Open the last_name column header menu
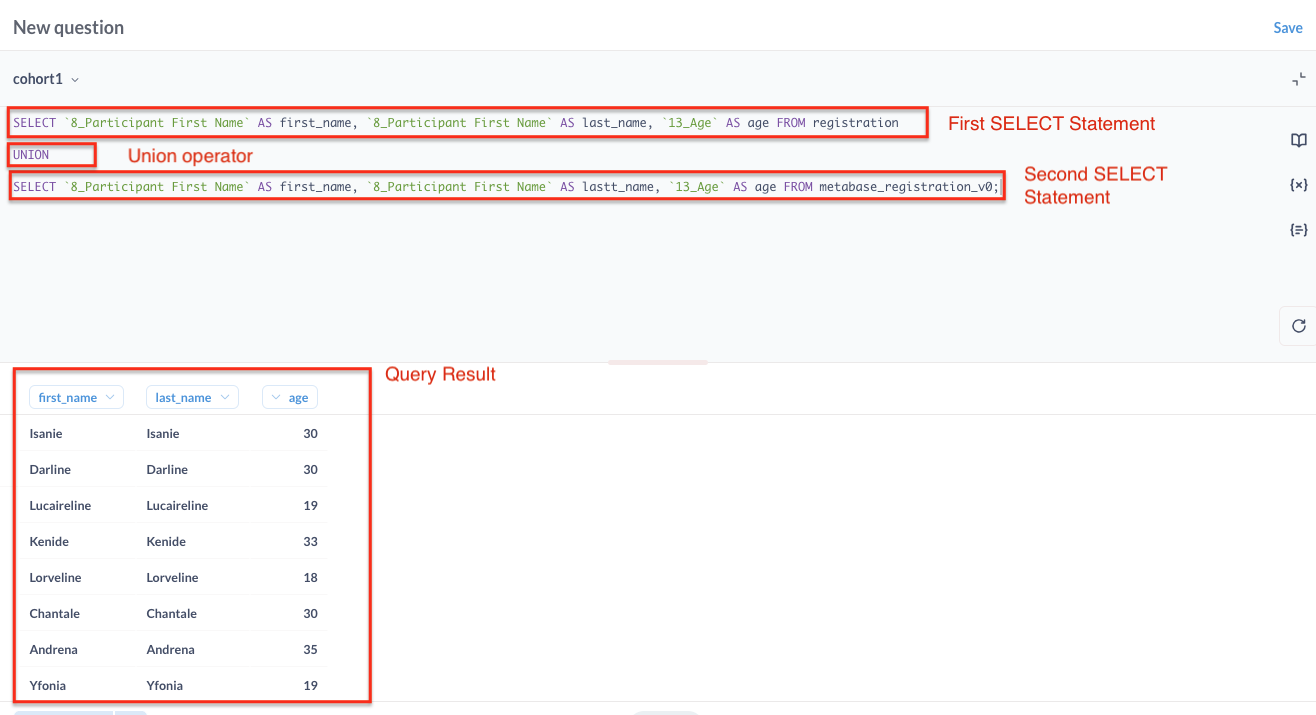1316x715 pixels. pos(192,397)
